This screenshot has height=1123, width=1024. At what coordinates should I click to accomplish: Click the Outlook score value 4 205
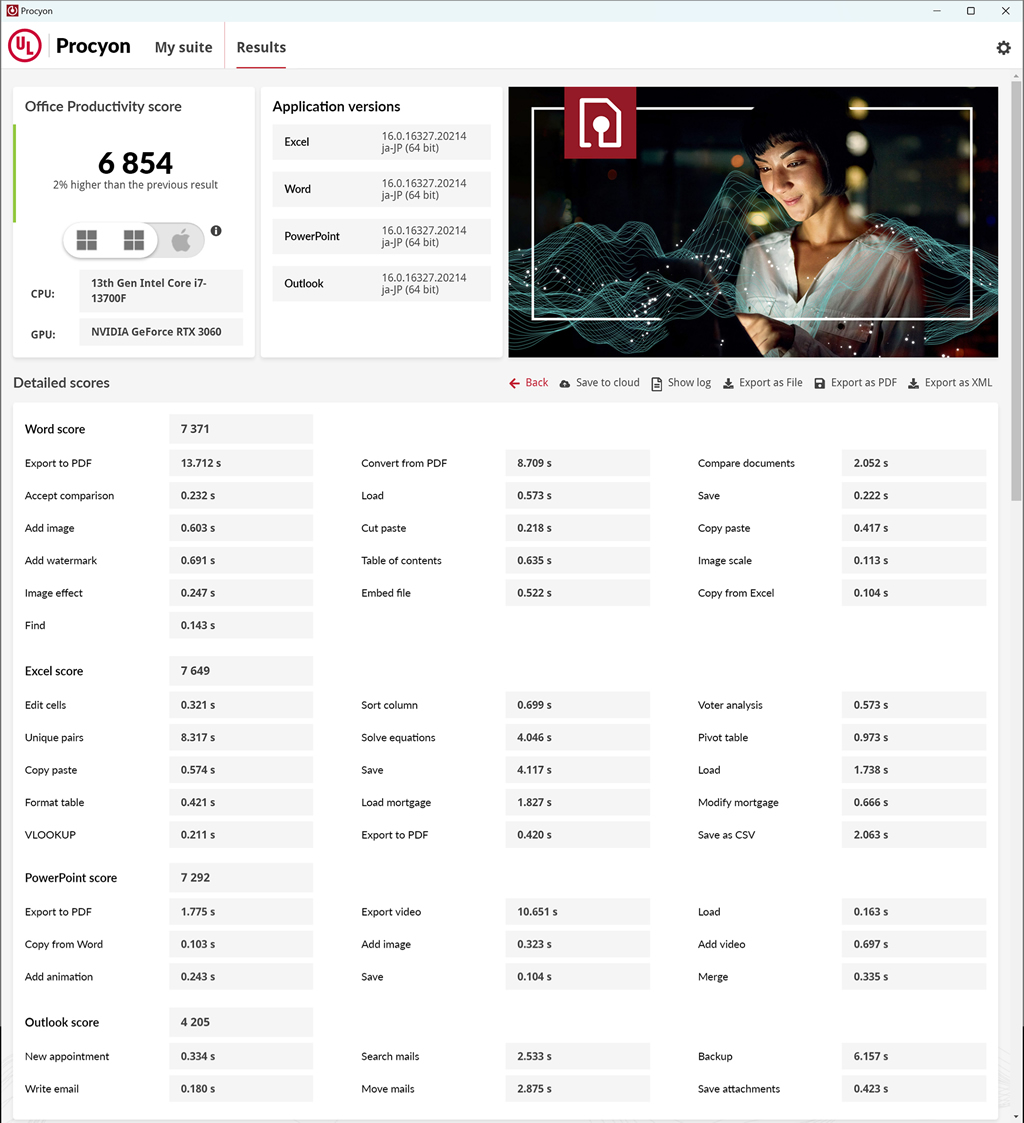coord(241,1022)
